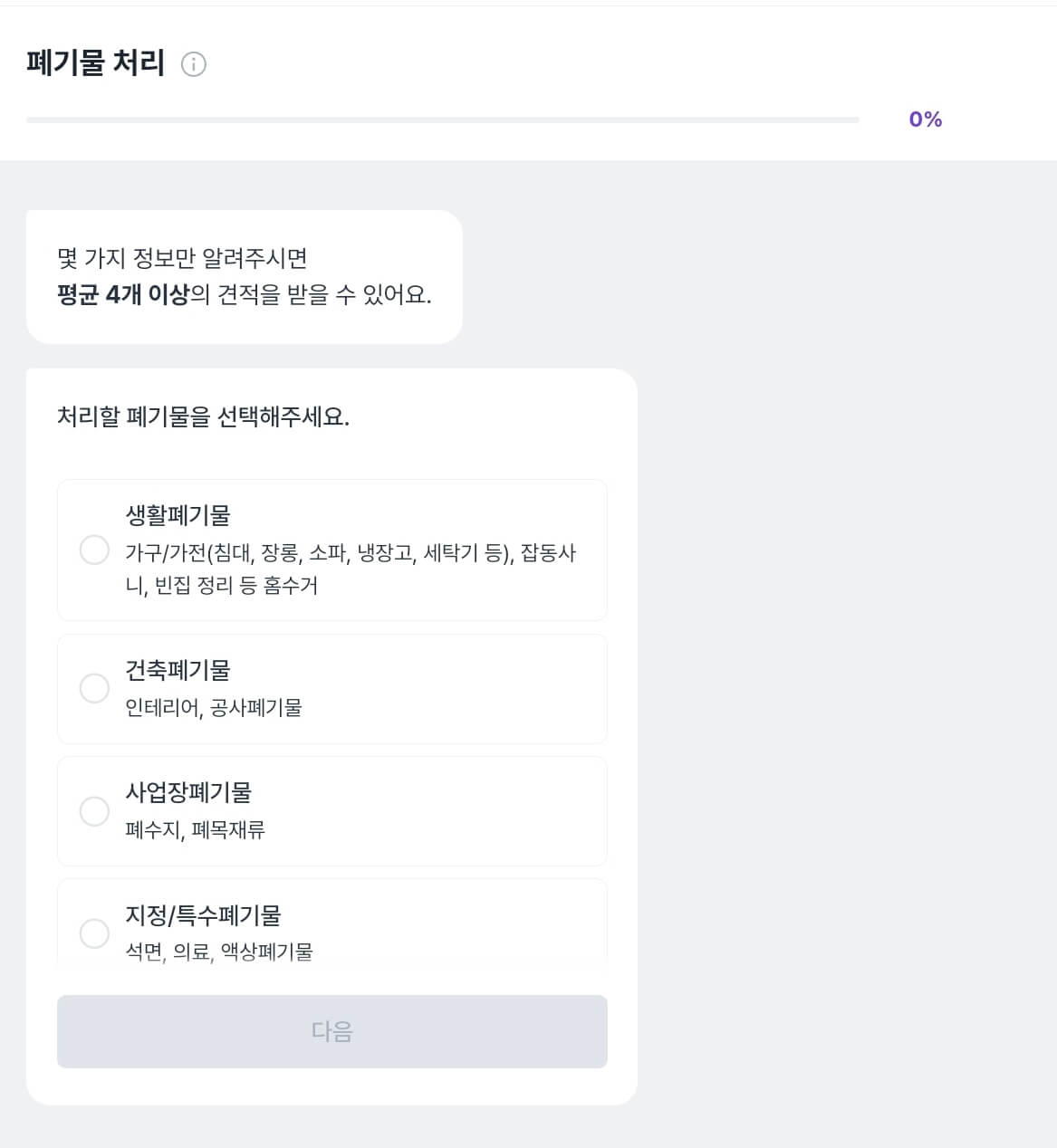Click the 석면, 의료, 액상폐기물 description

pyautogui.click(x=219, y=952)
